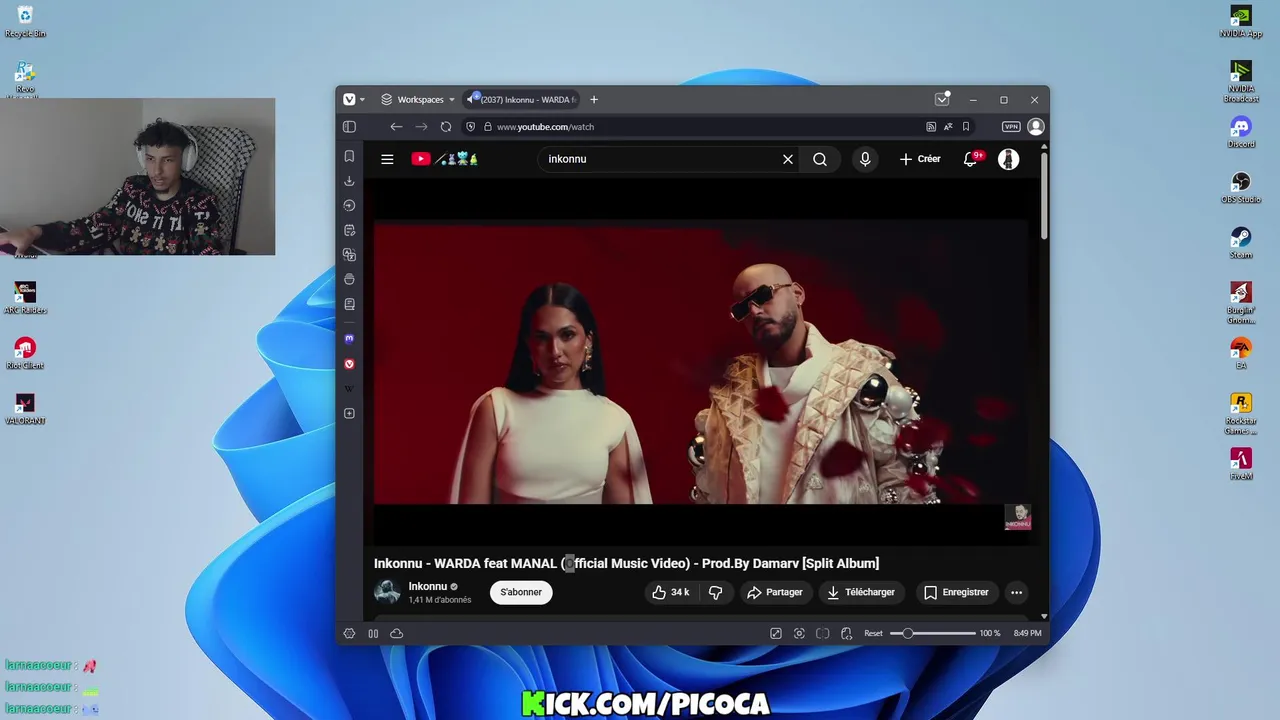The height and width of the screenshot is (720, 1280).
Task: Toggle the browser side panel
Action: 349,127
